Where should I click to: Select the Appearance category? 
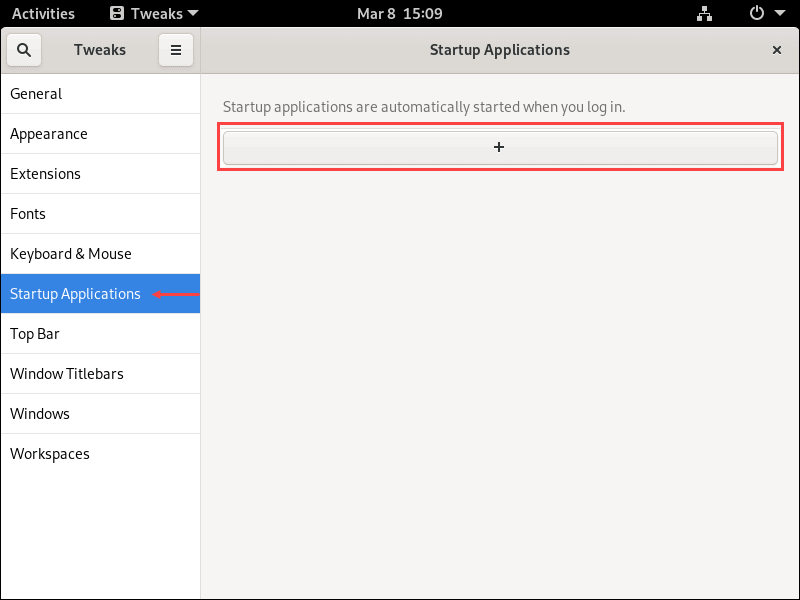(101, 134)
